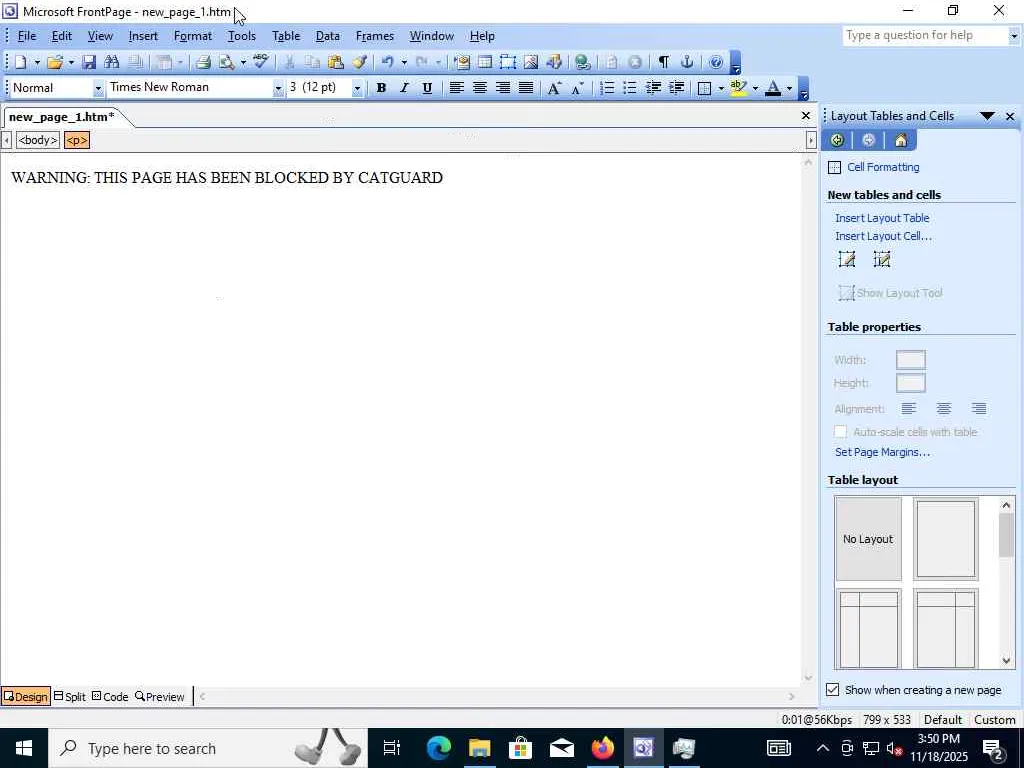Image resolution: width=1024 pixels, height=768 pixels.
Task: Insert a hyperlink with the globe icon
Action: click(x=583, y=62)
